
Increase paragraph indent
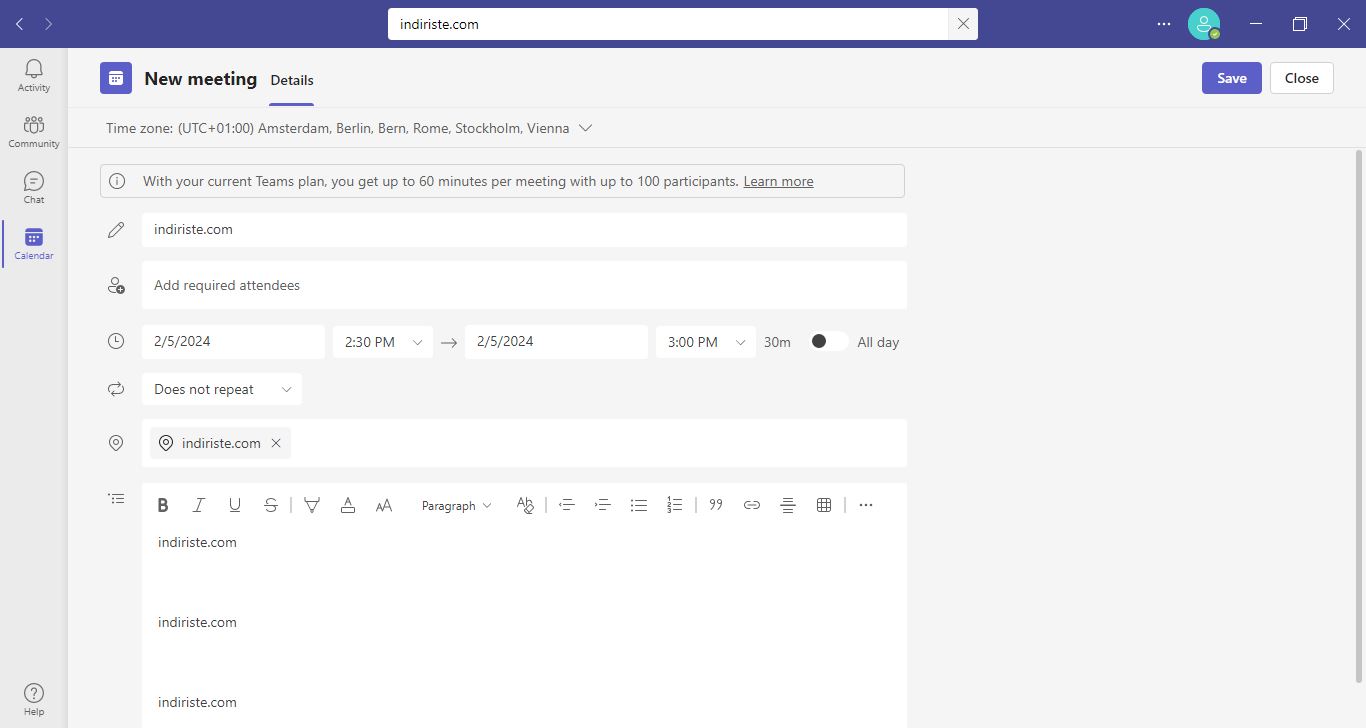point(603,505)
